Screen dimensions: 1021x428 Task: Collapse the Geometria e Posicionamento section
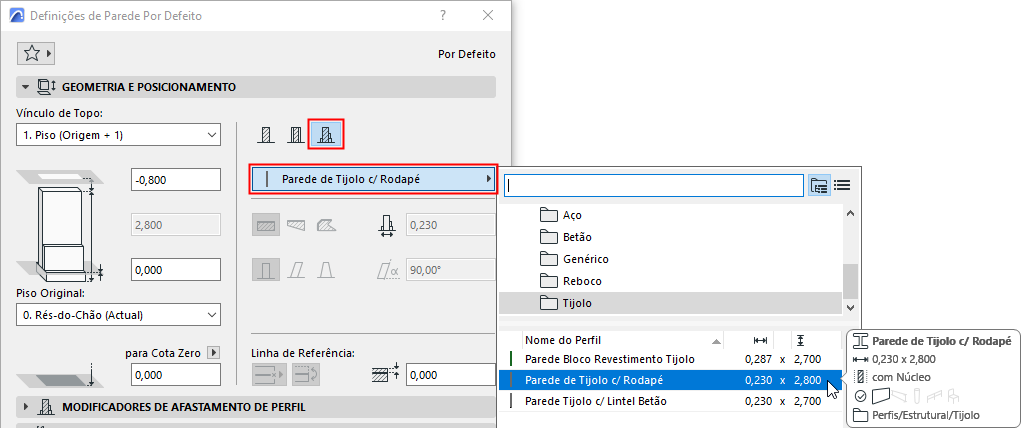[25, 87]
